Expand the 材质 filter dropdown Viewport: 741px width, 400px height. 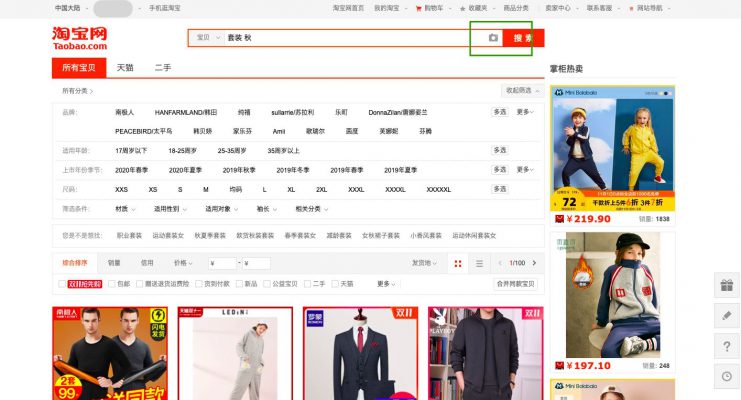coord(125,209)
